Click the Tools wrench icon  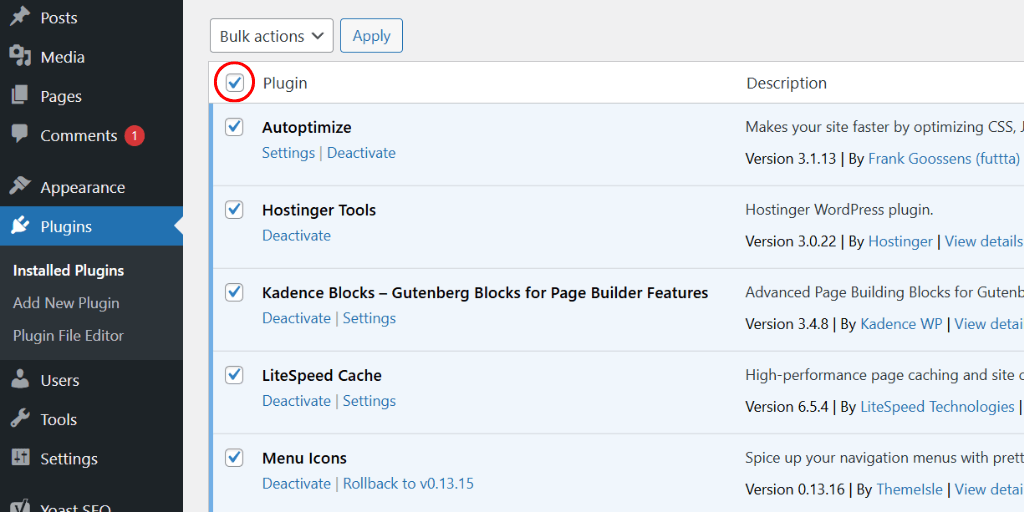pos(20,419)
